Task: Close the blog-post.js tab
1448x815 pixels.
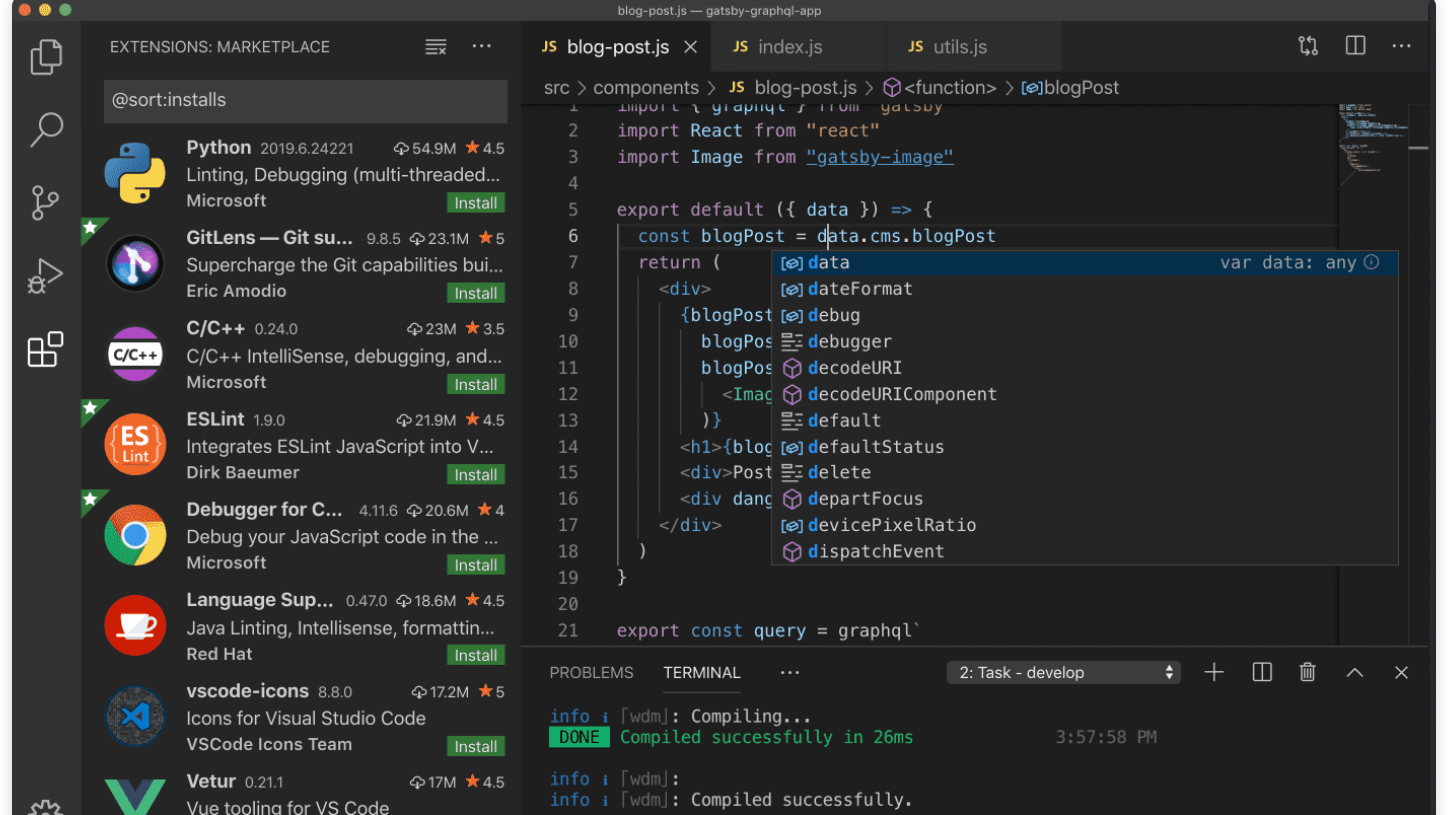Action: click(691, 47)
